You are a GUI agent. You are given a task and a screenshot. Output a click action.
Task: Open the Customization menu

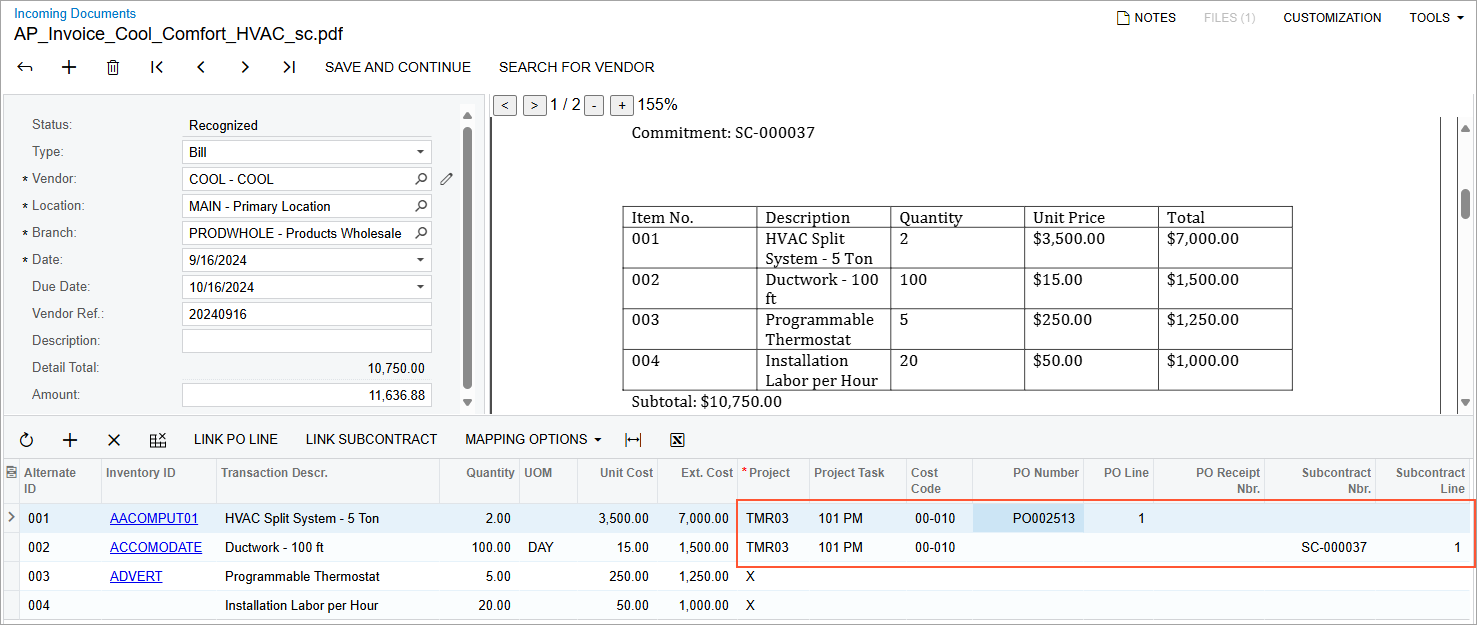click(x=1332, y=18)
